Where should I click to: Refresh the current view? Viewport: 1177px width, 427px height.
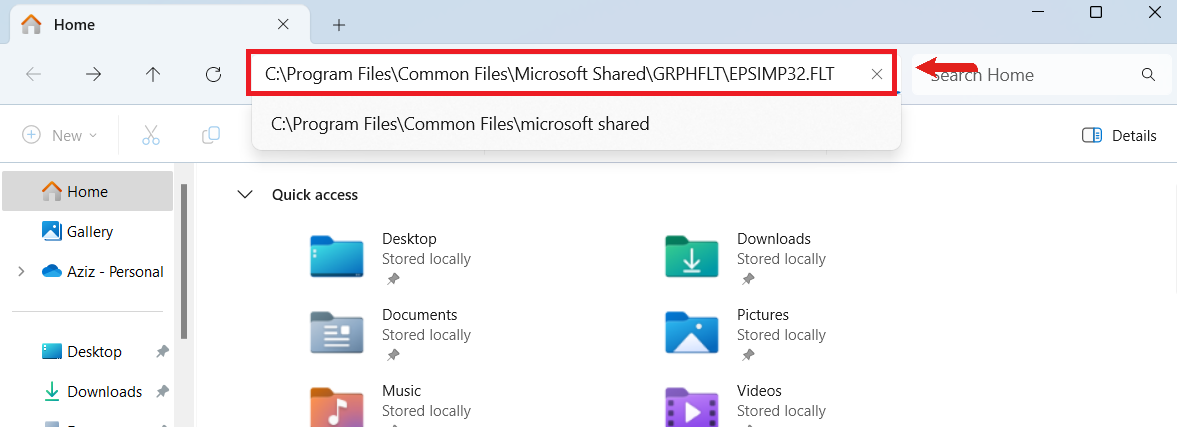tap(213, 74)
